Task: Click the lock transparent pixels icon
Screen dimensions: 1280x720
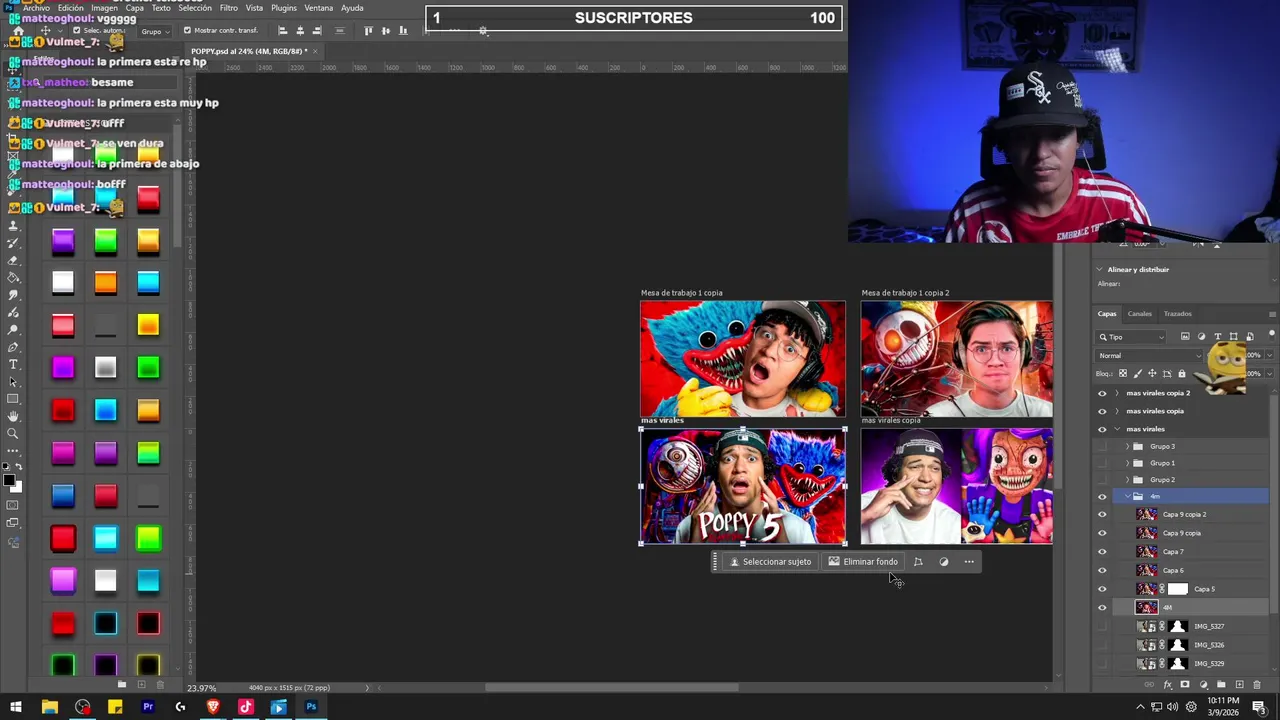Action: (1122, 374)
